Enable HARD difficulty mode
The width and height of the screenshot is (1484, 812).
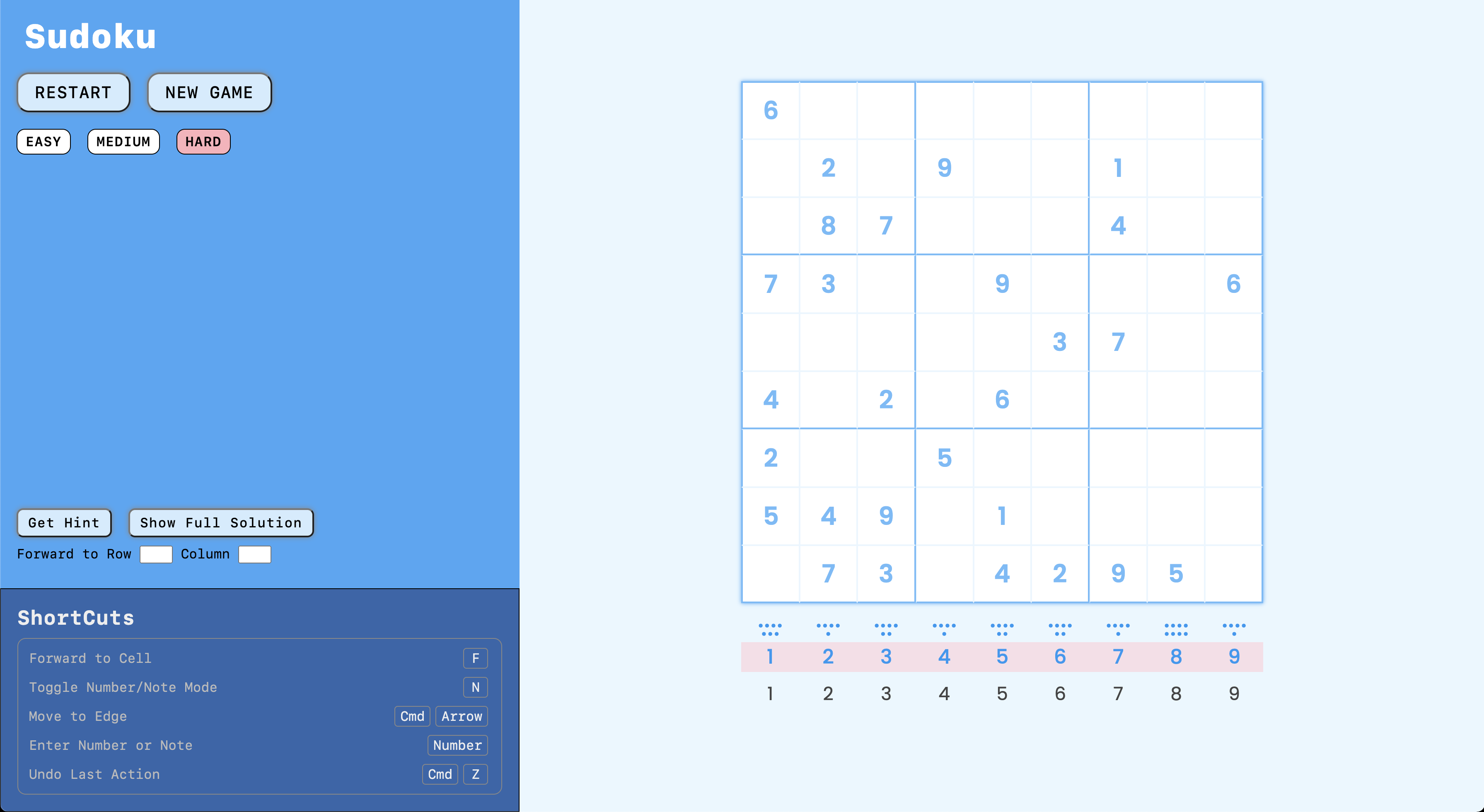pyautogui.click(x=203, y=141)
